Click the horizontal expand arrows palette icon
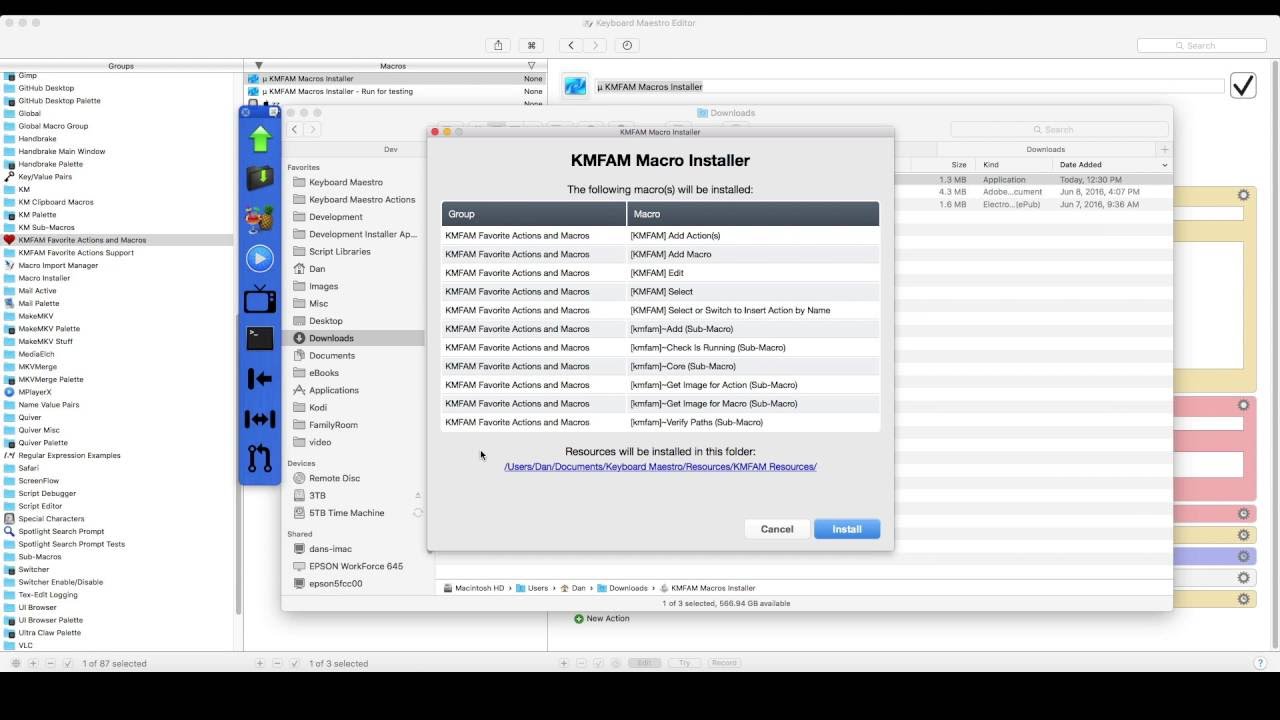 260,418
